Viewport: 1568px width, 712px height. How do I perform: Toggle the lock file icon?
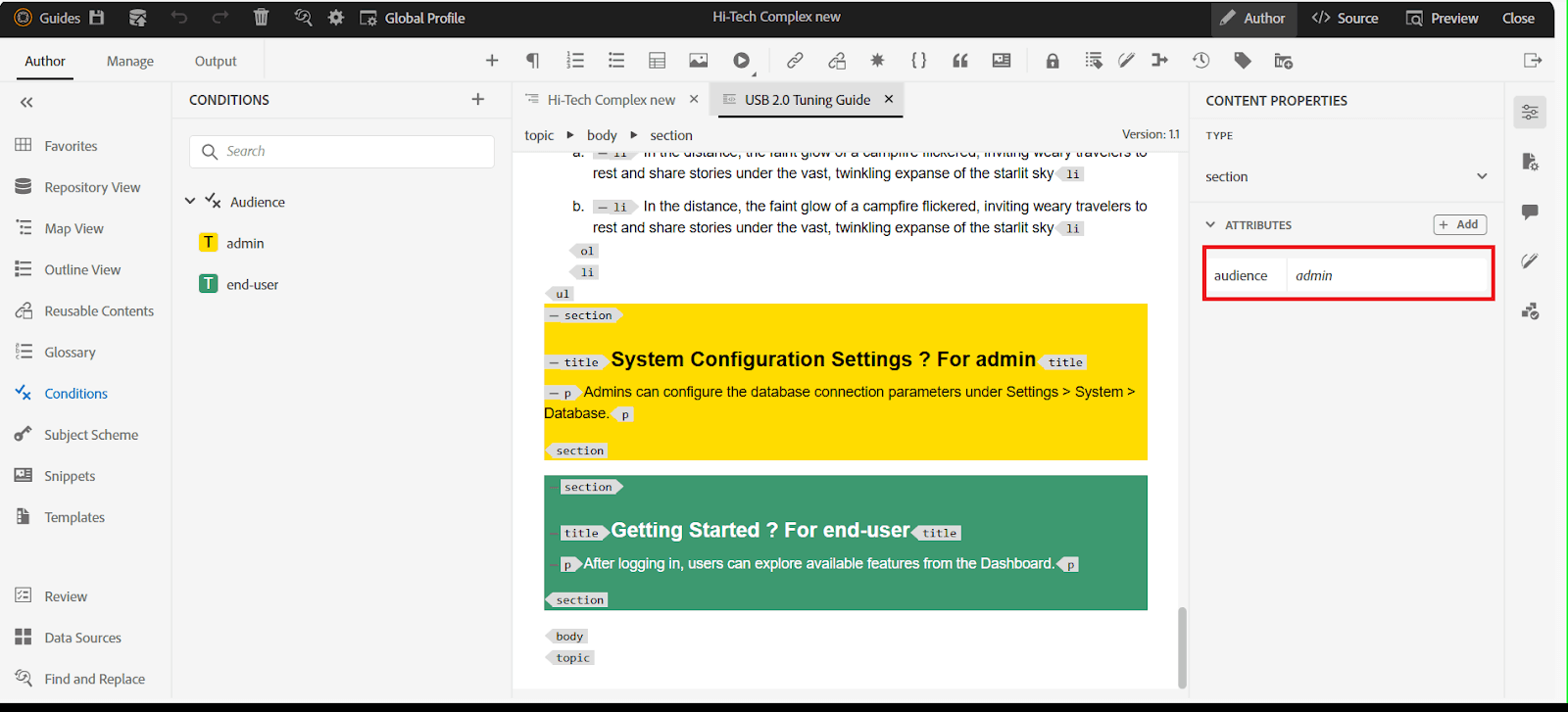[1053, 61]
